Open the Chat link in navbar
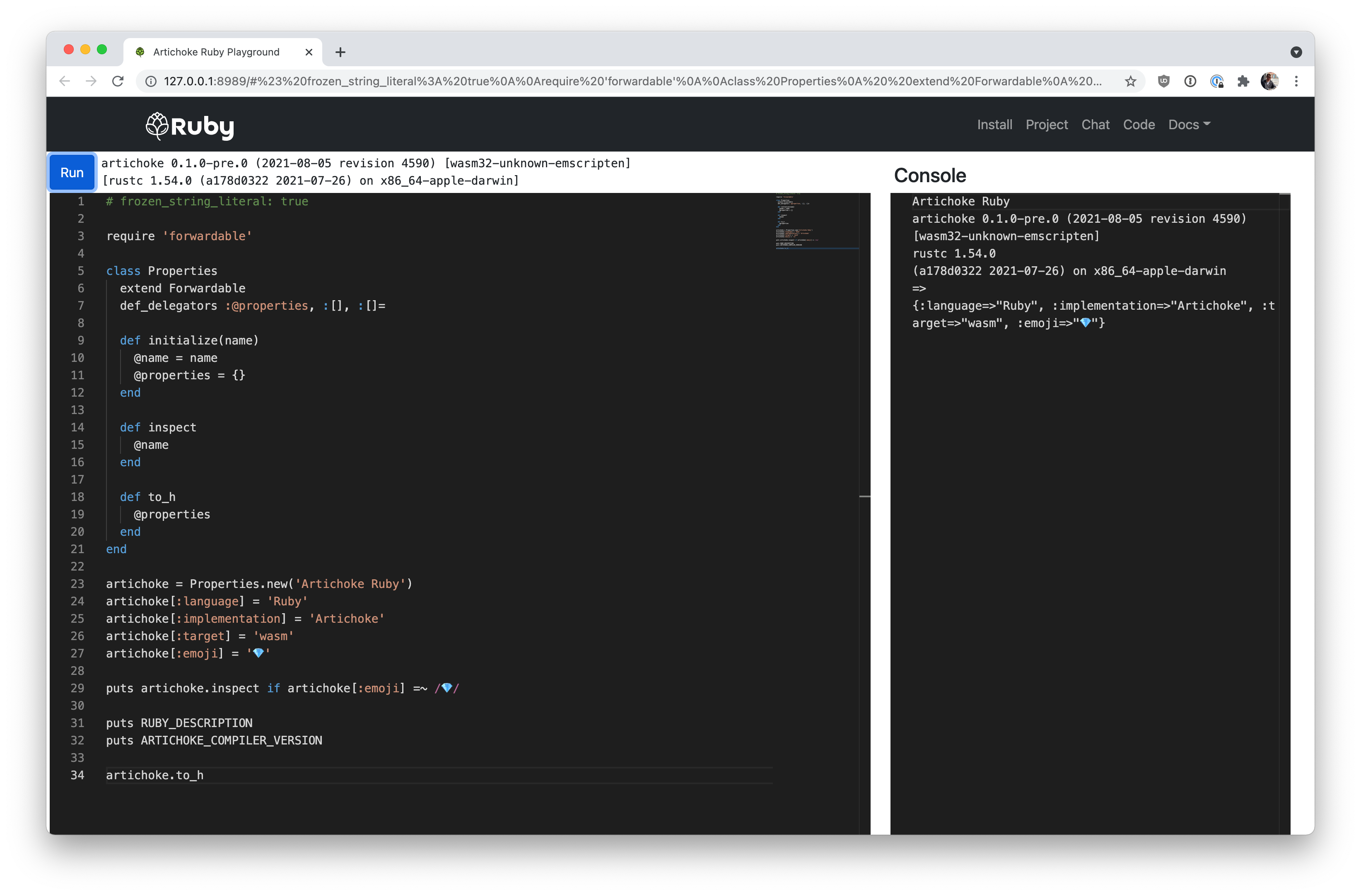Viewport: 1361px width, 896px height. [1095, 125]
